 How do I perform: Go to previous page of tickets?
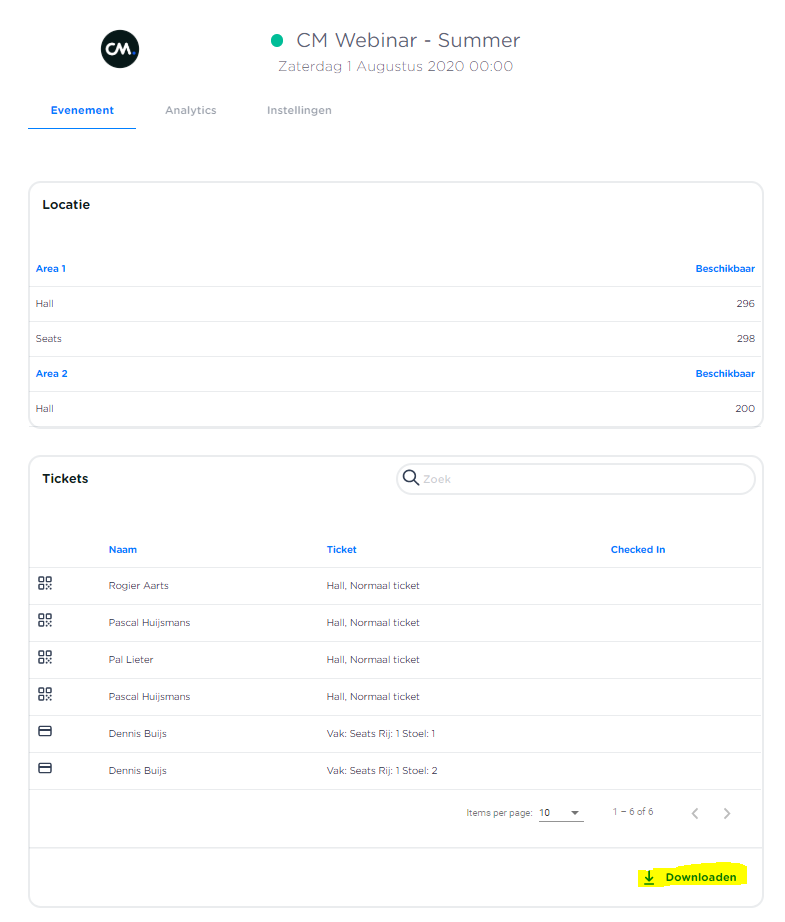(695, 813)
